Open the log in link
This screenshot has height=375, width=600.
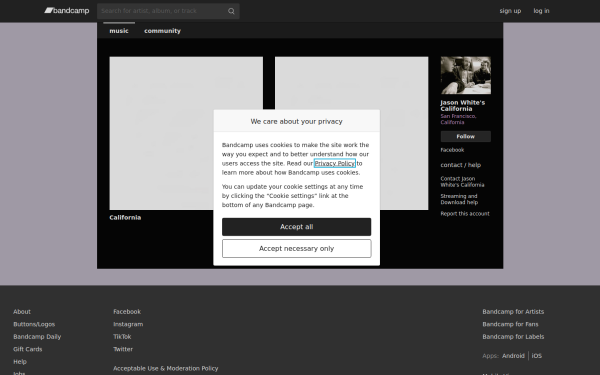[541, 11]
